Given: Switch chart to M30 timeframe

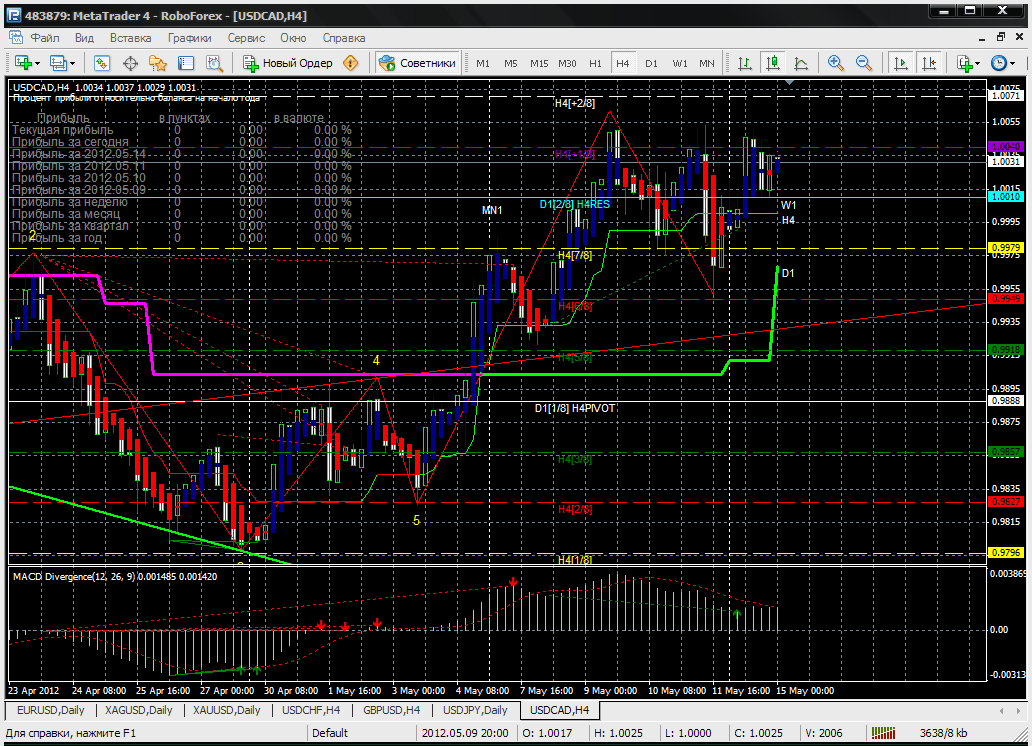Looking at the screenshot, I should point(567,63).
